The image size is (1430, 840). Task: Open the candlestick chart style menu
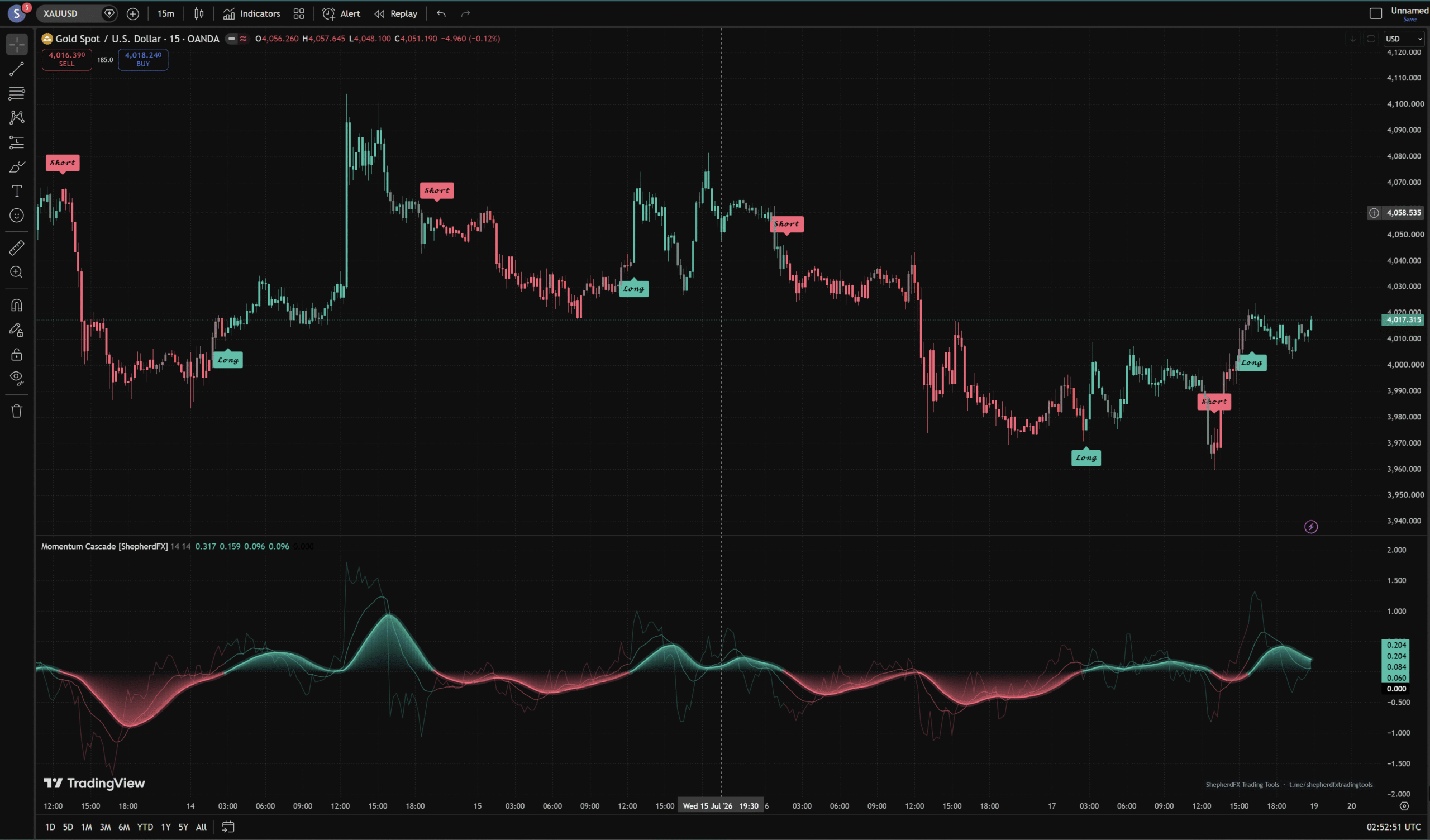tap(199, 13)
